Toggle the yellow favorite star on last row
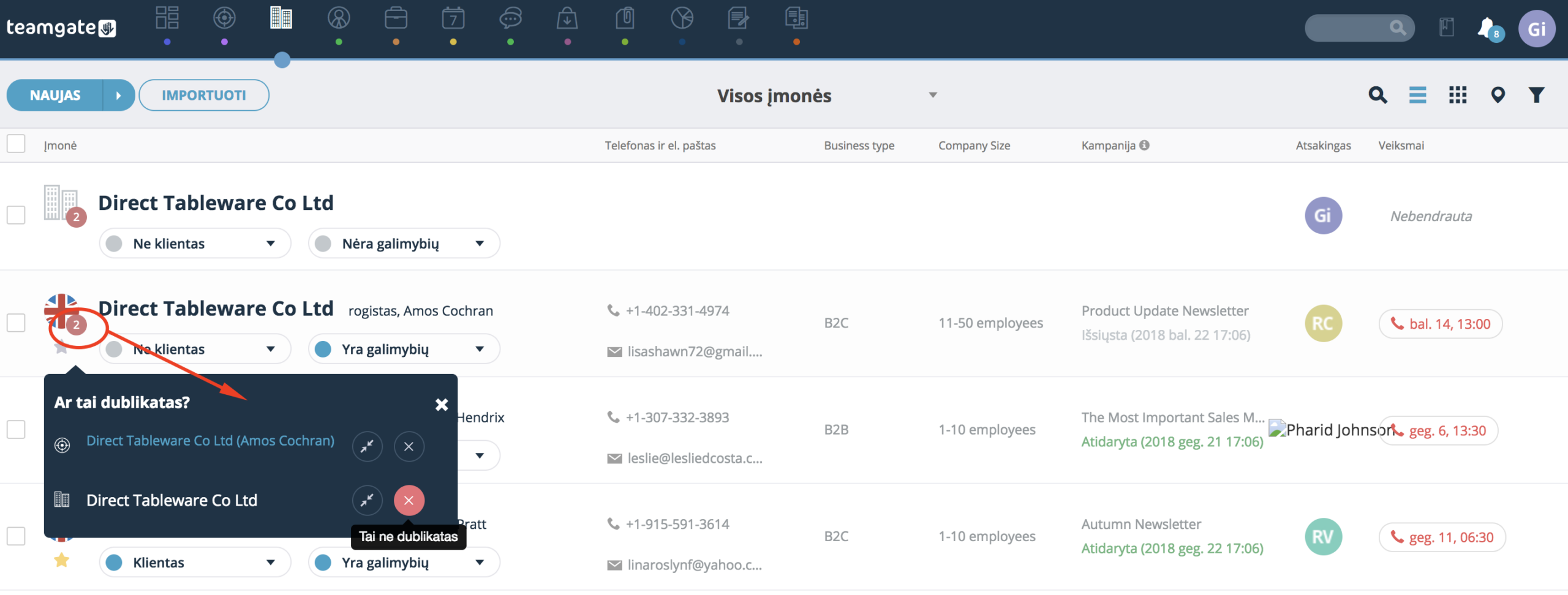Viewport: 1568px width, 595px height. click(x=61, y=560)
